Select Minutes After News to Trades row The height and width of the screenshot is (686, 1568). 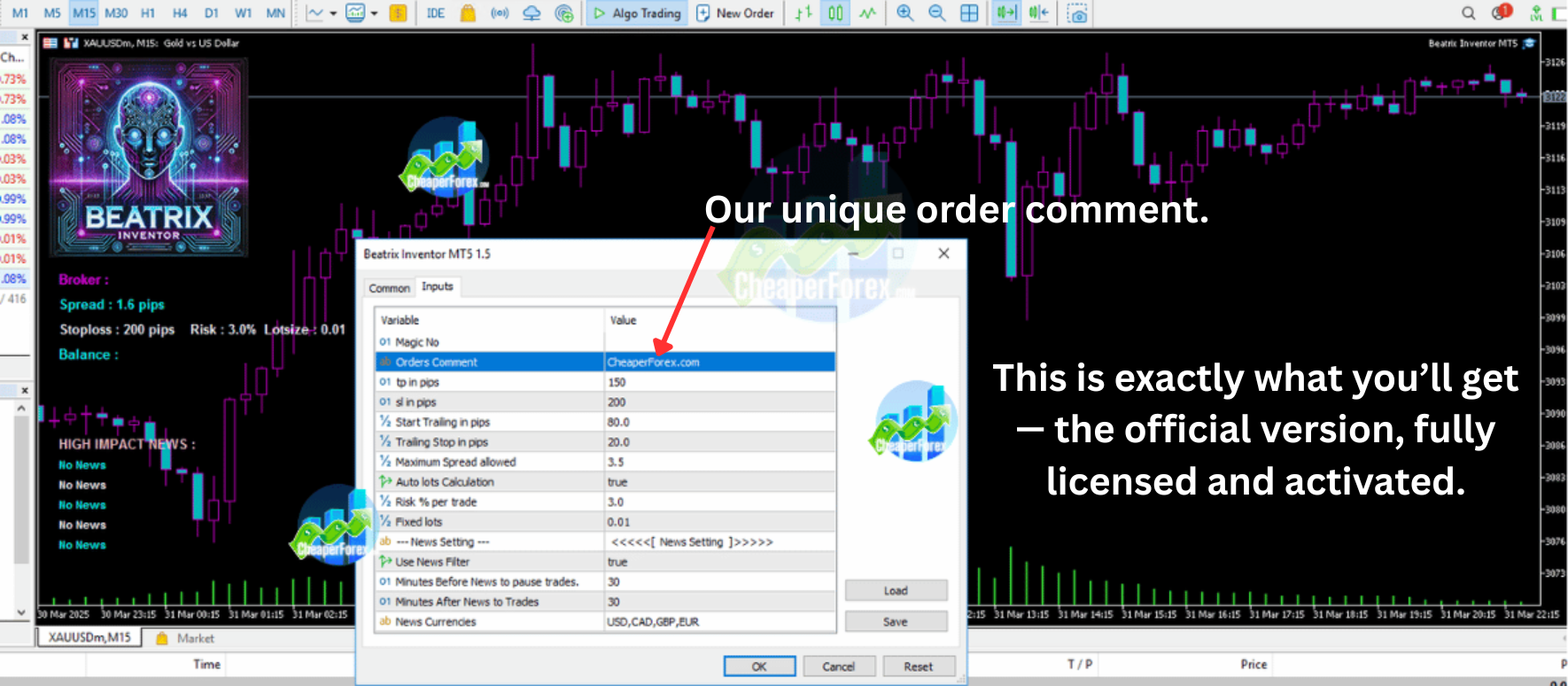click(605, 602)
